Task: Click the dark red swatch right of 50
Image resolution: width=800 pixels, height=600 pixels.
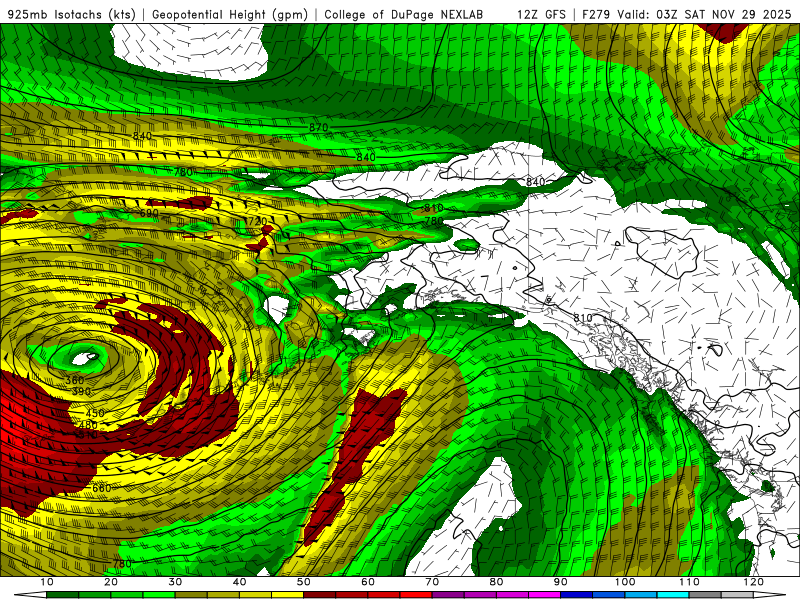Action: pyautogui.click(x=319, y=595)
